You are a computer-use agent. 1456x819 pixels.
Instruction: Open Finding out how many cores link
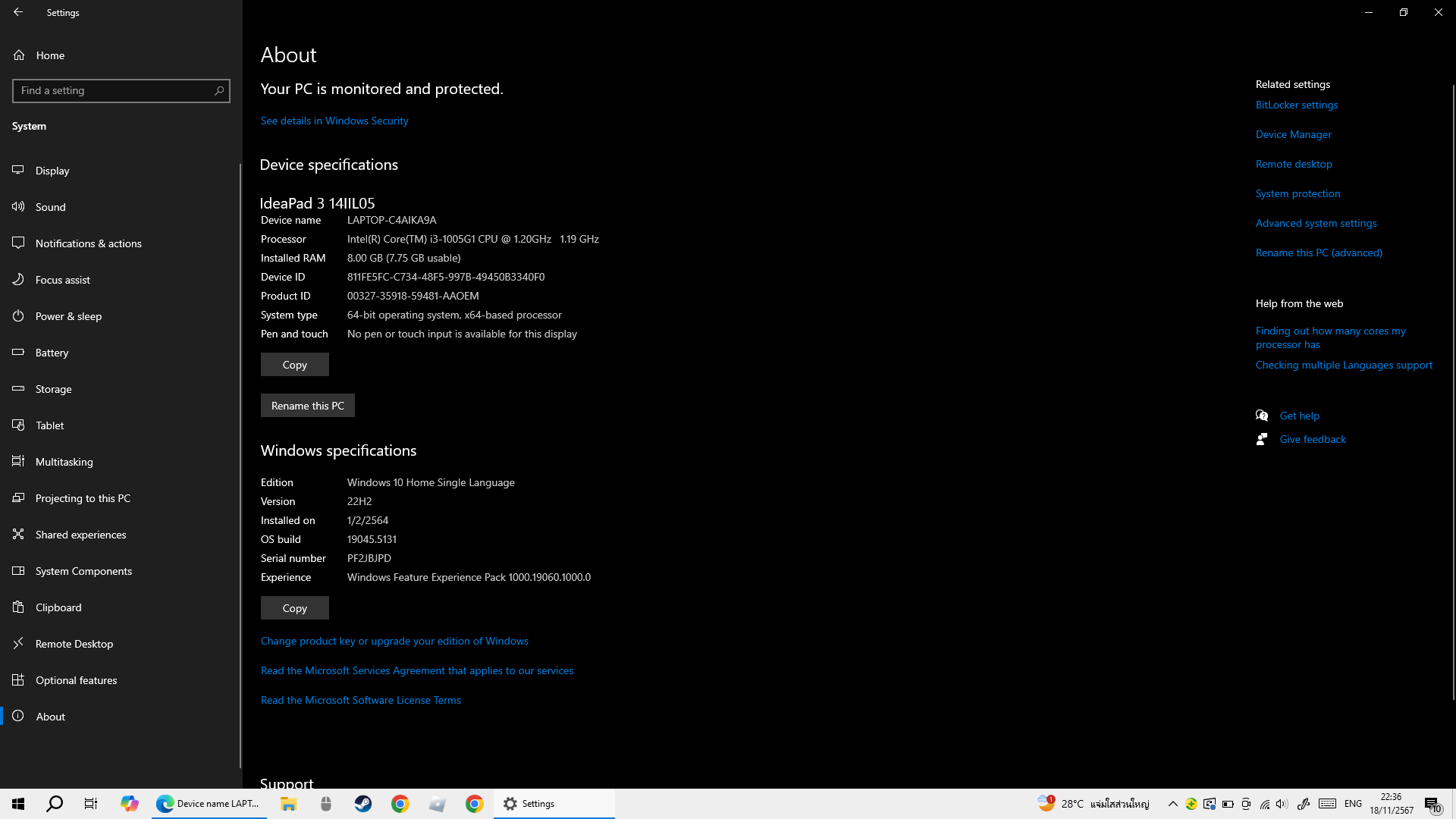coord(1331,337)
